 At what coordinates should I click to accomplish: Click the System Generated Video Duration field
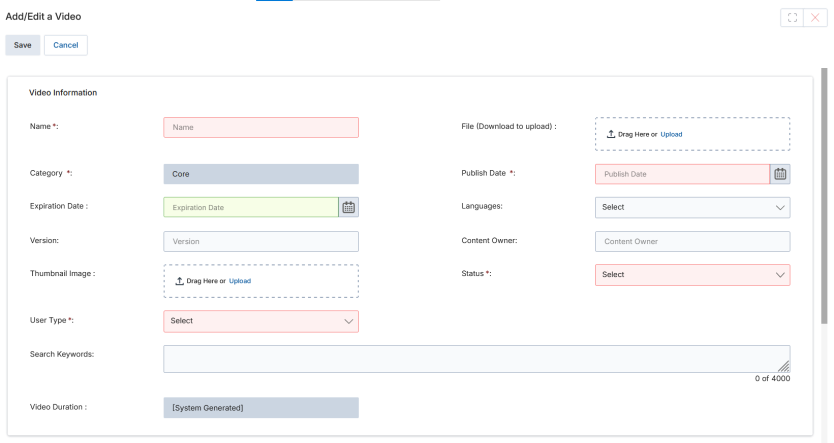(261, 408)
